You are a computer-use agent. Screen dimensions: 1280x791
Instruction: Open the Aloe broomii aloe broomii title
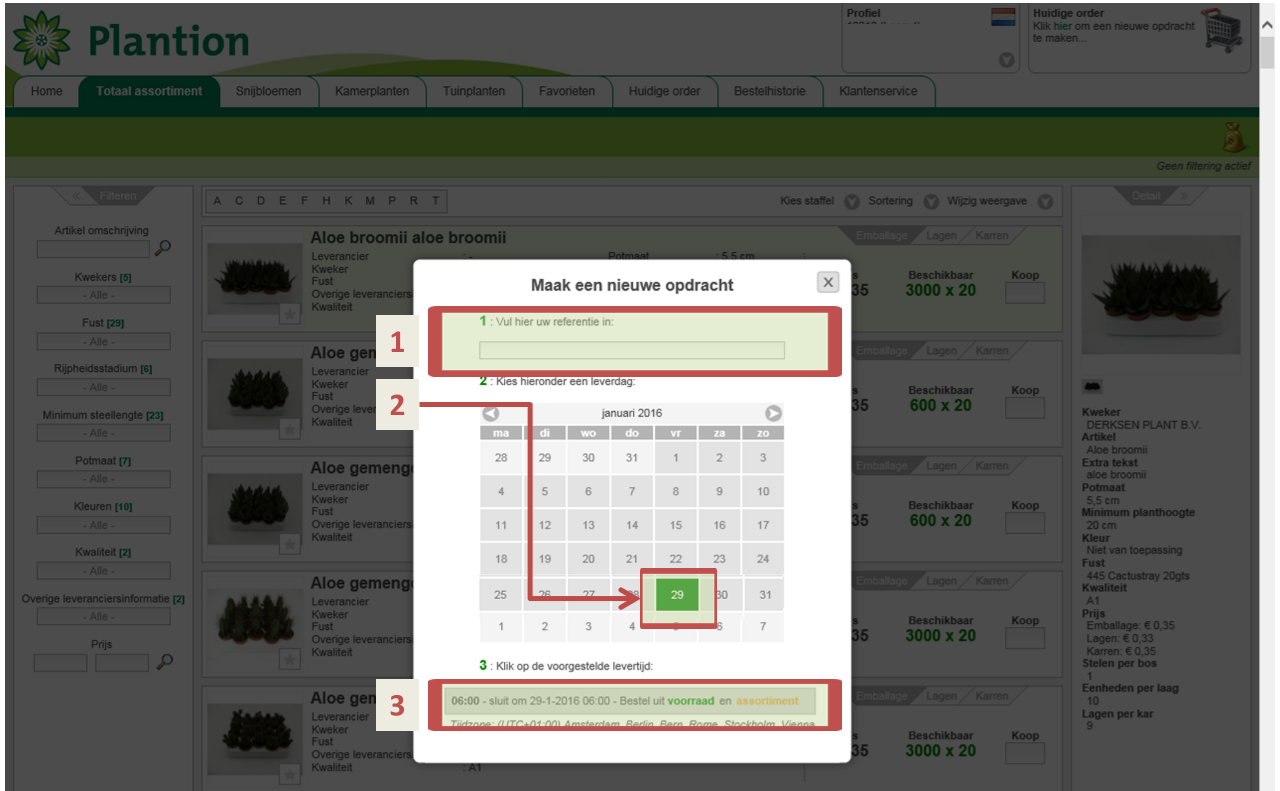pyautogui.click(x=408, y=238)
